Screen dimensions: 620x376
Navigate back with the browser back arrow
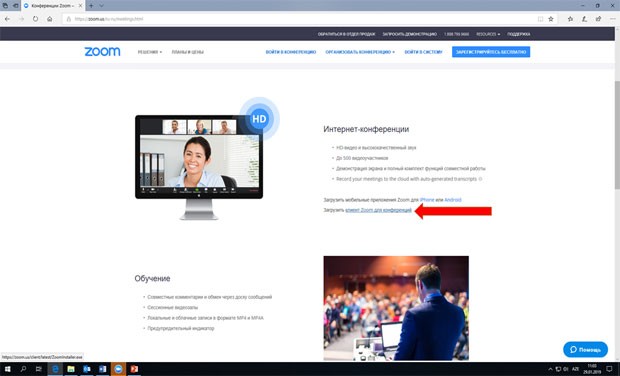pos(8,19)
